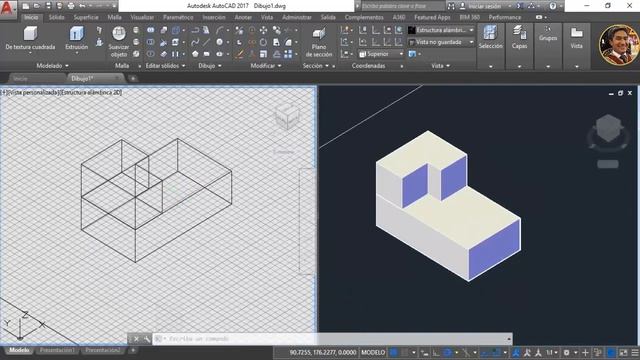Open the Modelo layout tab
This screenshot has height=360, width=640.
tap(19, 350)
